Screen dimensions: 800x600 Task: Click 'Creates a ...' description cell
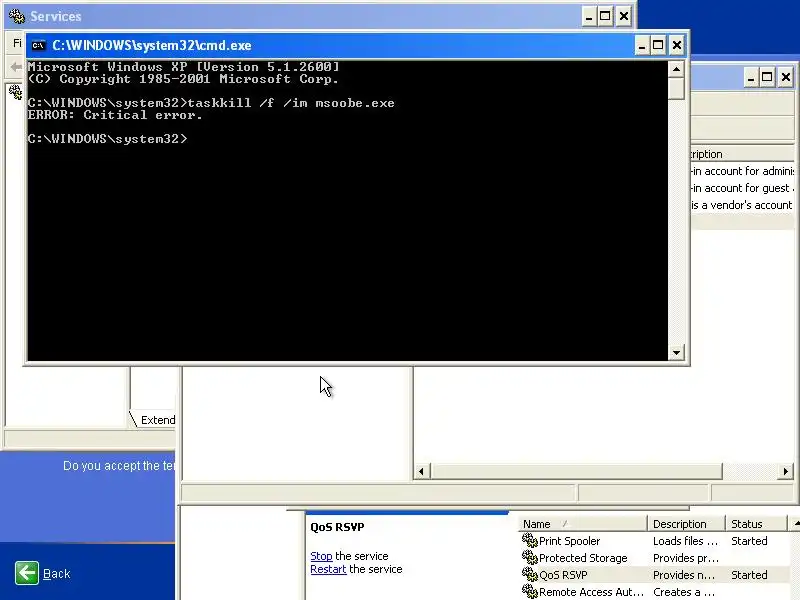tap(684, 592)
